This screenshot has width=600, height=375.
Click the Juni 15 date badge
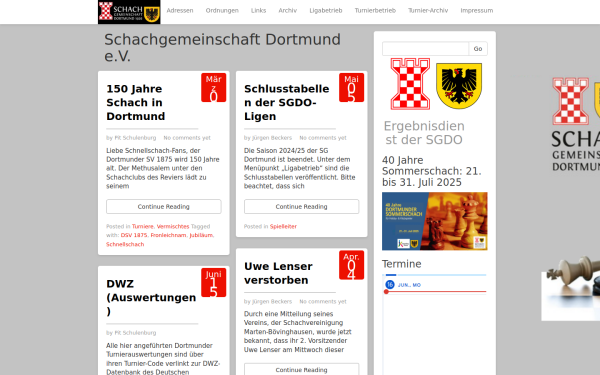[214, 282]
